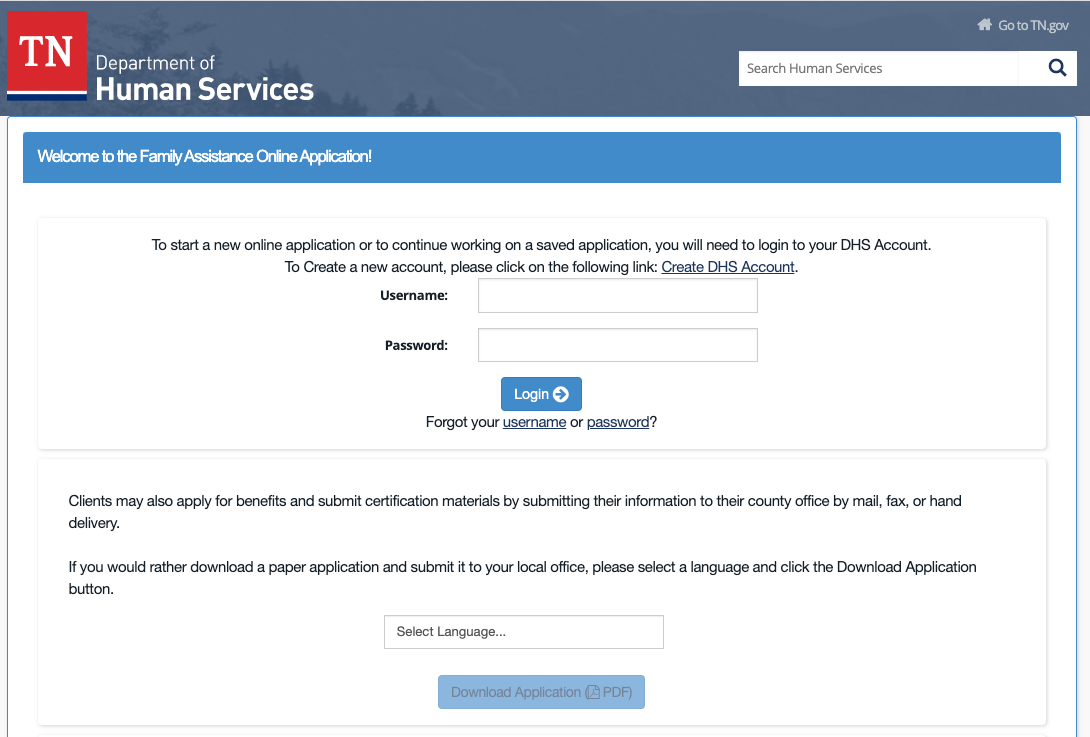The height and width of the screenshot is (737, 1090).
Task: Click the Username: field label
Action: point(414,296)
